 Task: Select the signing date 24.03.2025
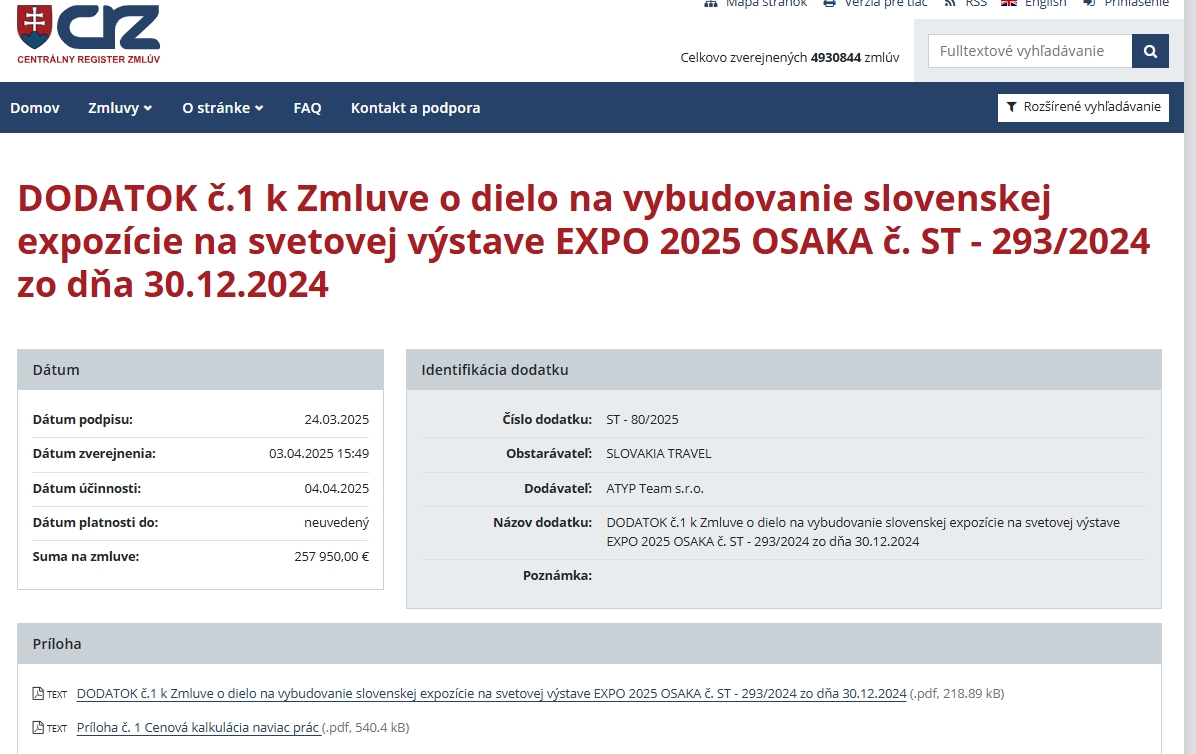tap(336, 420)
